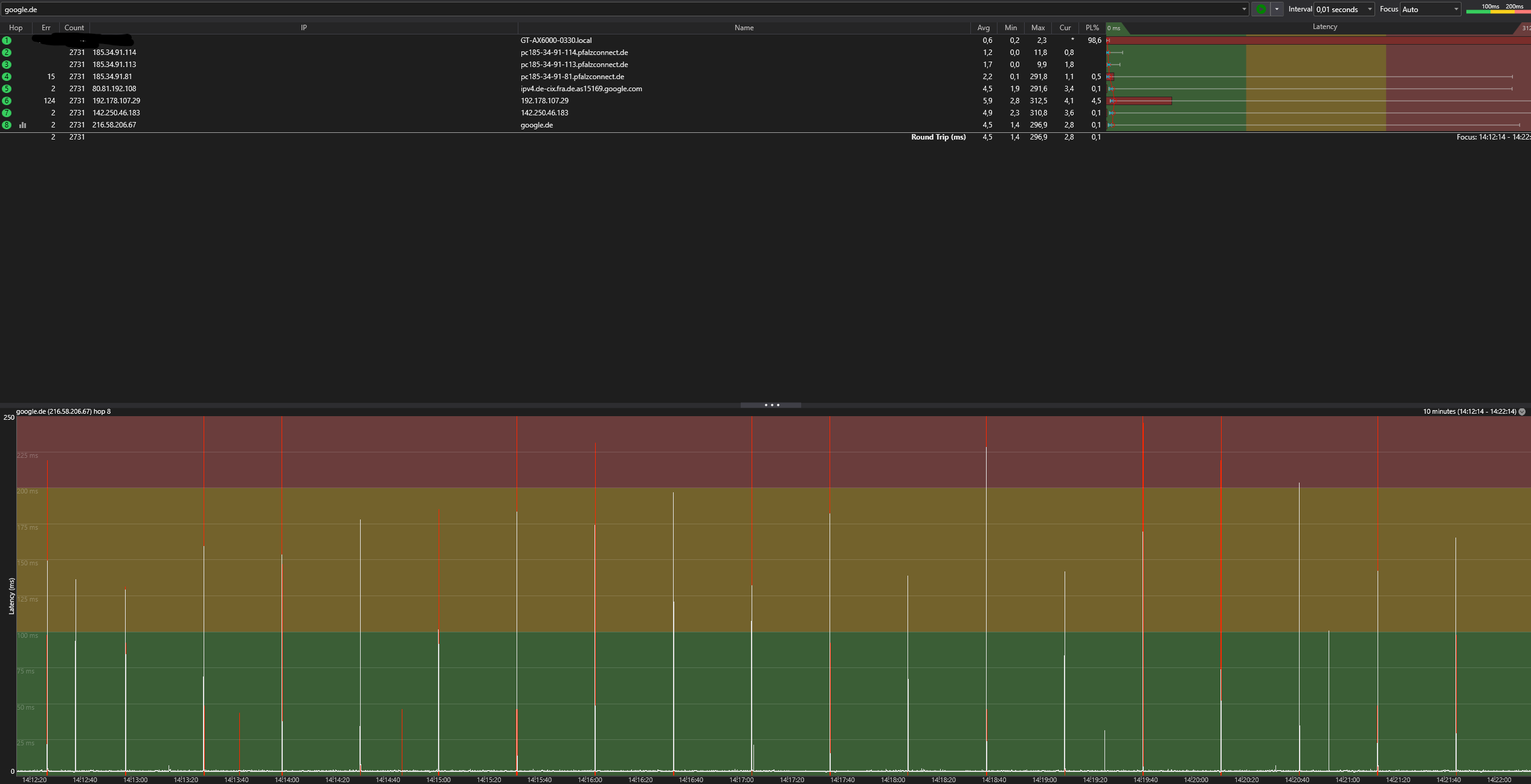Click the hop 6 packet loss bar
The image size is (1531, 784).
[x=1140, y=101]
